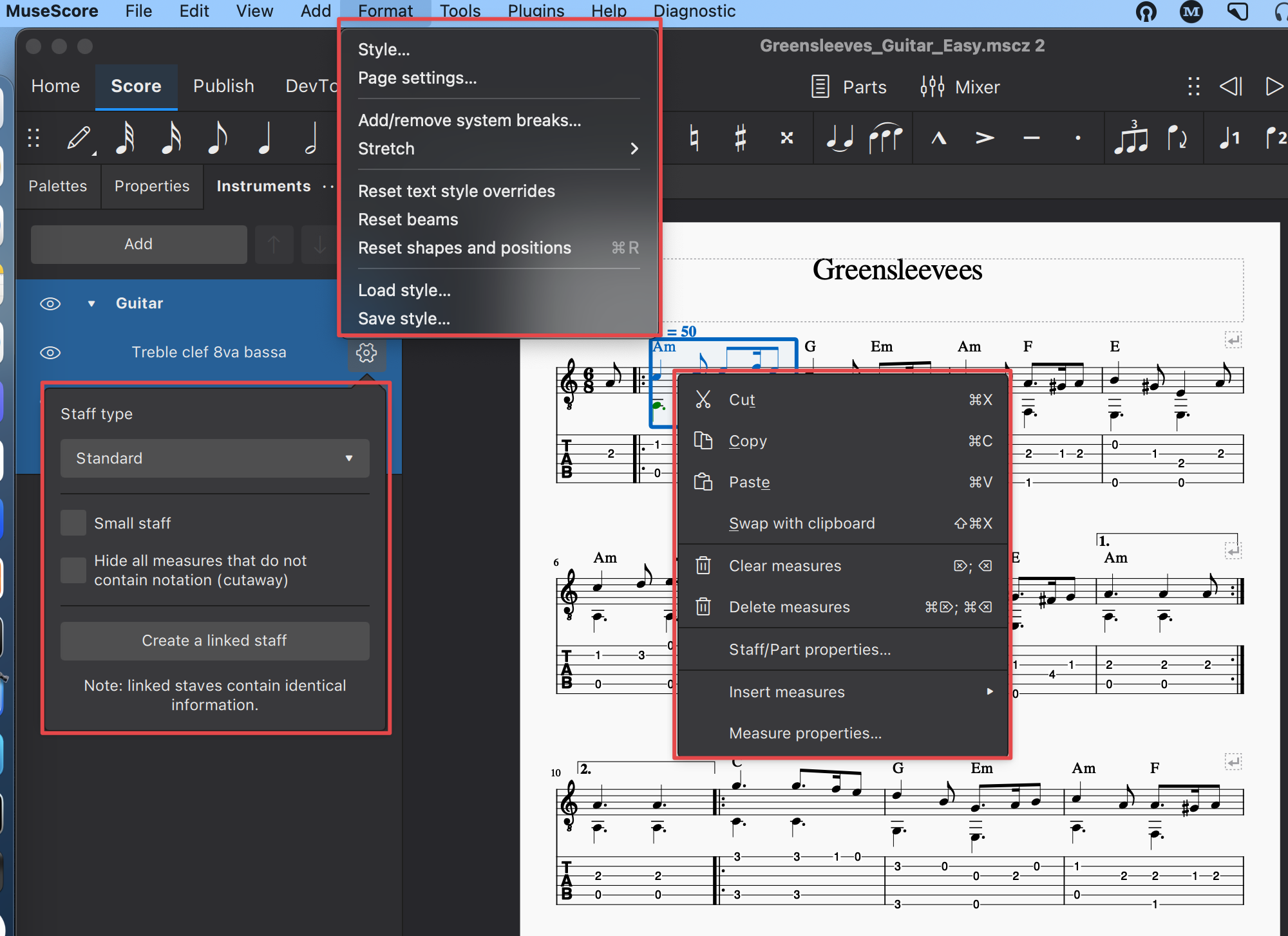Expand the Stretch submenu

(x=499, y=149)
